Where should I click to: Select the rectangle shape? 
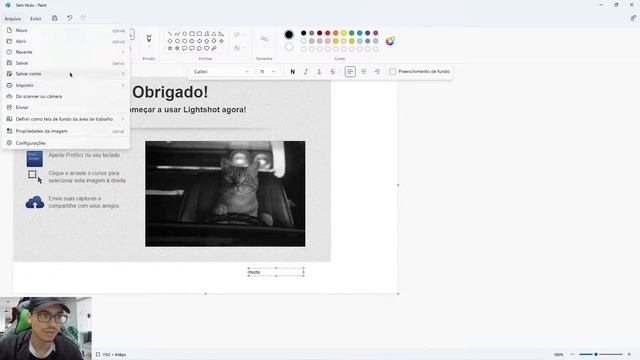(x=192, y=34)
